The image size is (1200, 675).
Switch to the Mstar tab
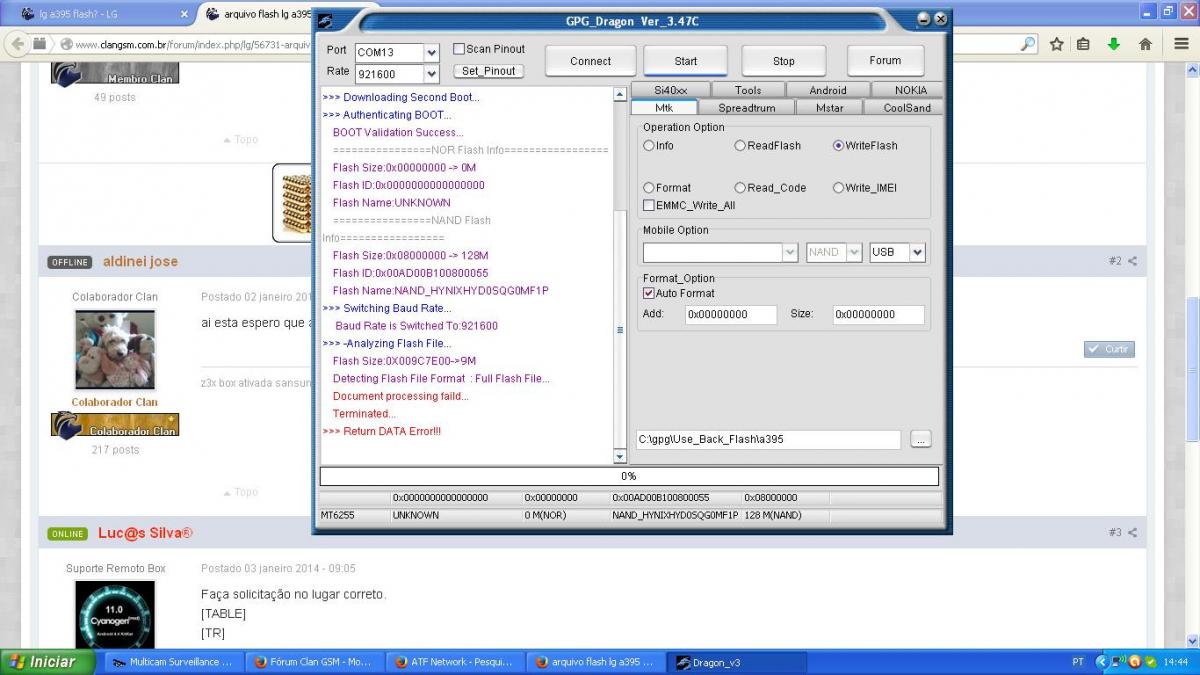[829, 108]
